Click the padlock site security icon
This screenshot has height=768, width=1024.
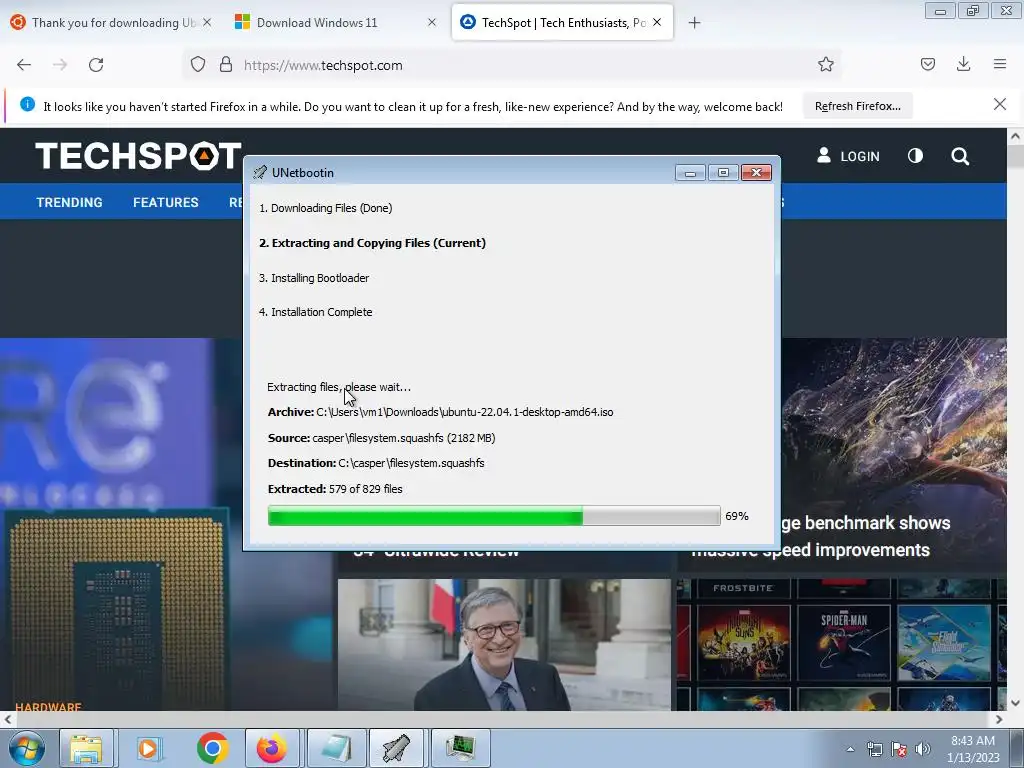click(x=226, y=65)
